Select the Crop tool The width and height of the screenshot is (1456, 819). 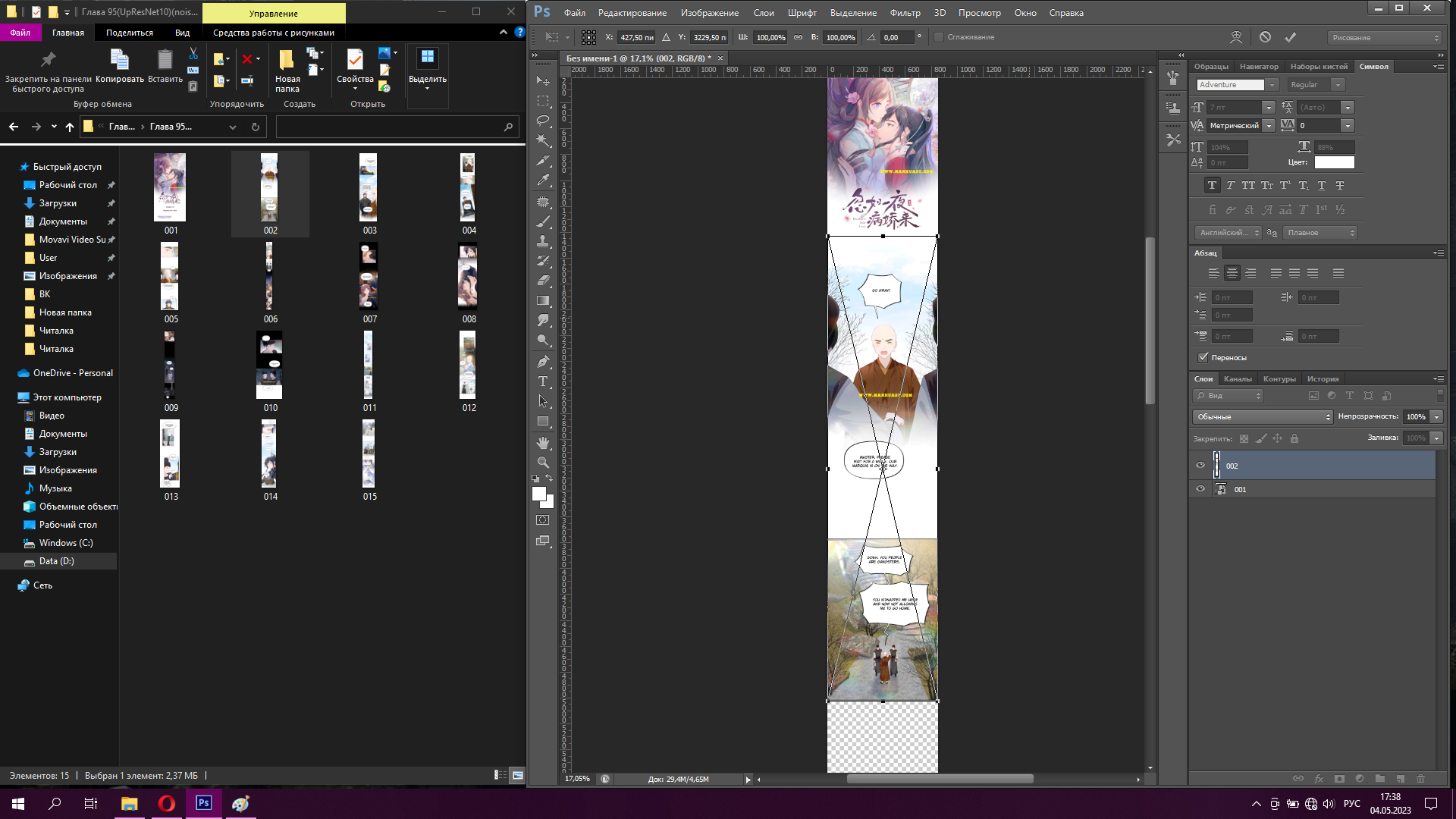[x=543, y=160]
